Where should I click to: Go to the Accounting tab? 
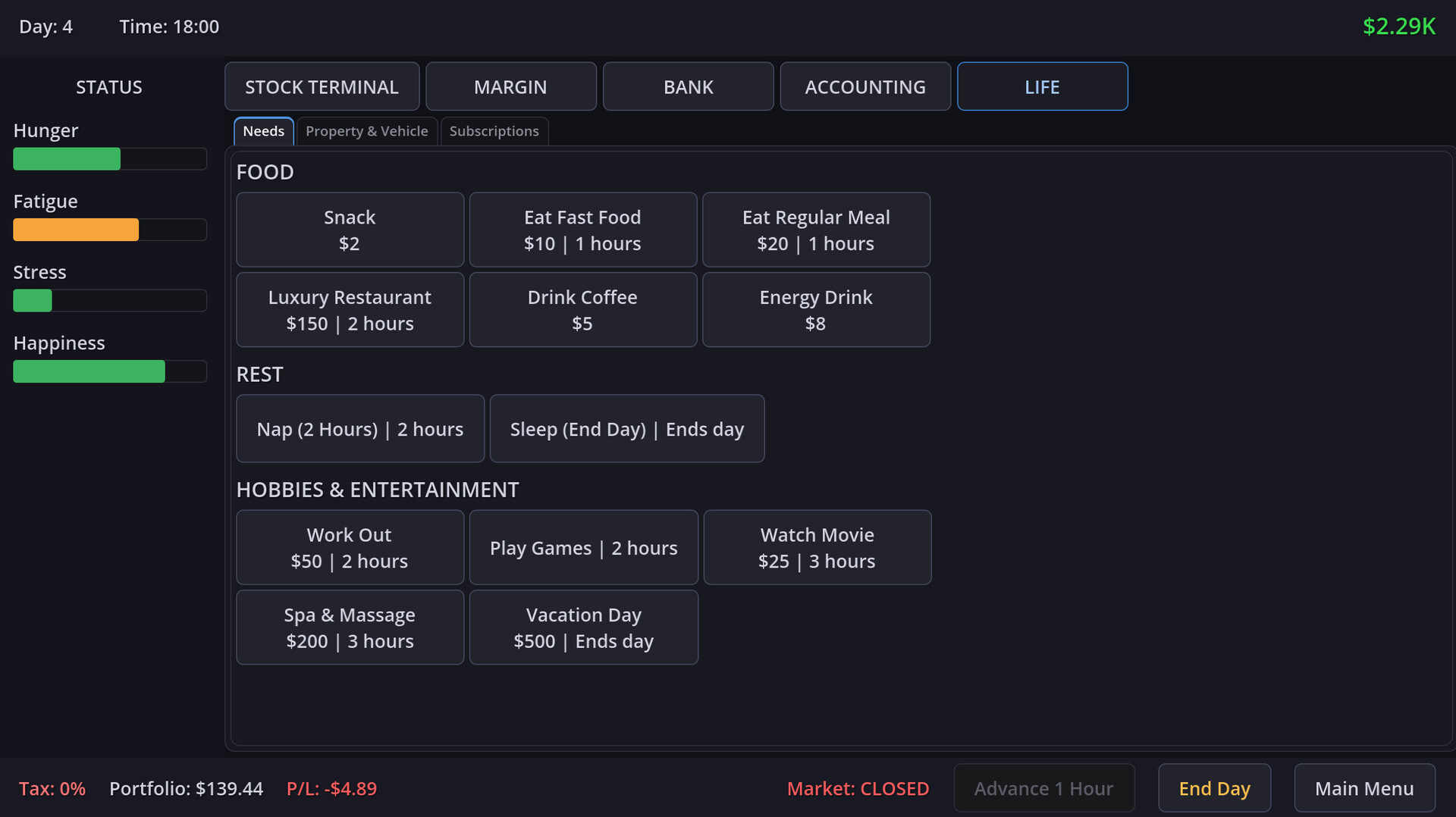point(864,87)
